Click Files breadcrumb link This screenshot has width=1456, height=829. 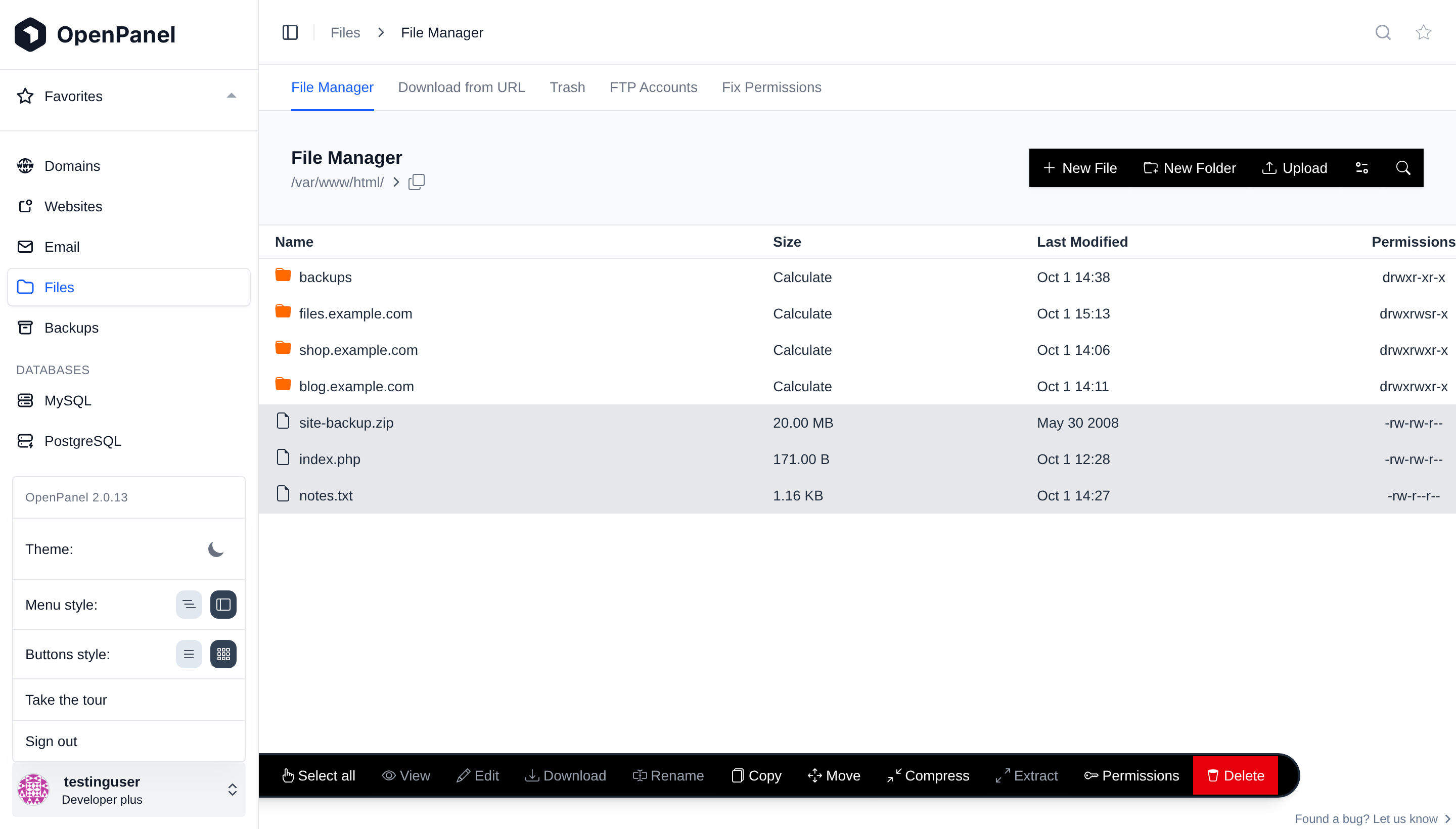[345, 32]
